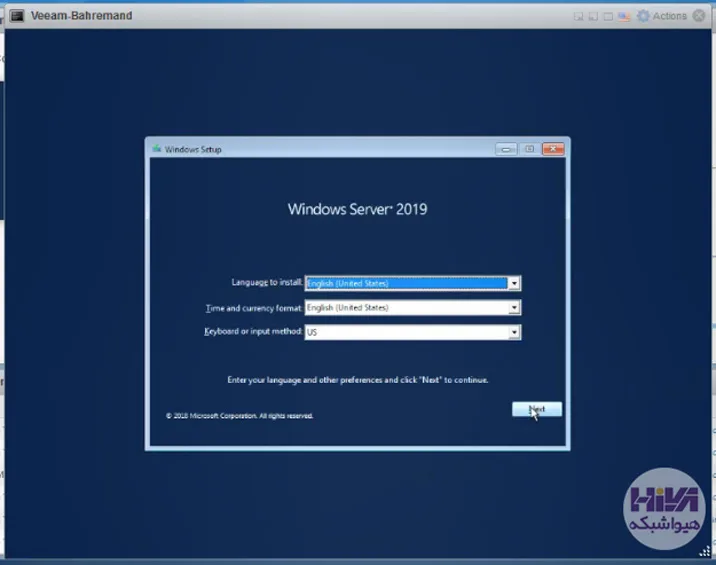Click the "Veeam-Bahremand" console title text
Image resolution: width=716 pixels, height=565 pixels.
click(x=81, y=16)
